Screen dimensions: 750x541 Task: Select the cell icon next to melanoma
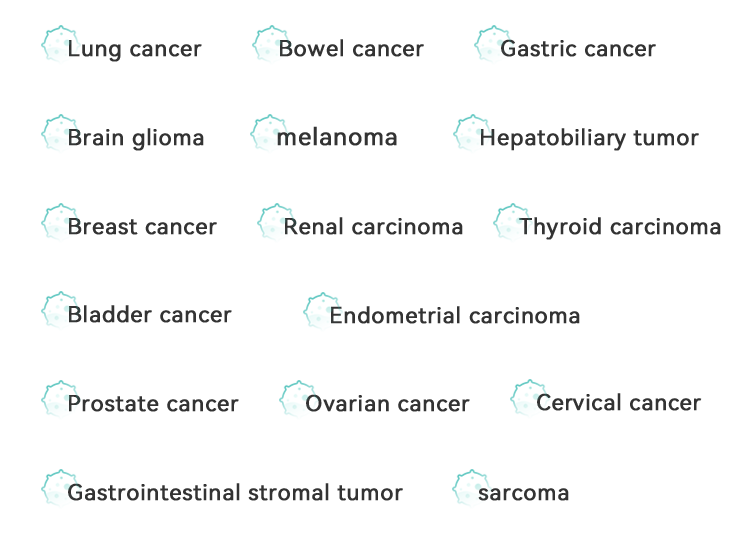269,133
